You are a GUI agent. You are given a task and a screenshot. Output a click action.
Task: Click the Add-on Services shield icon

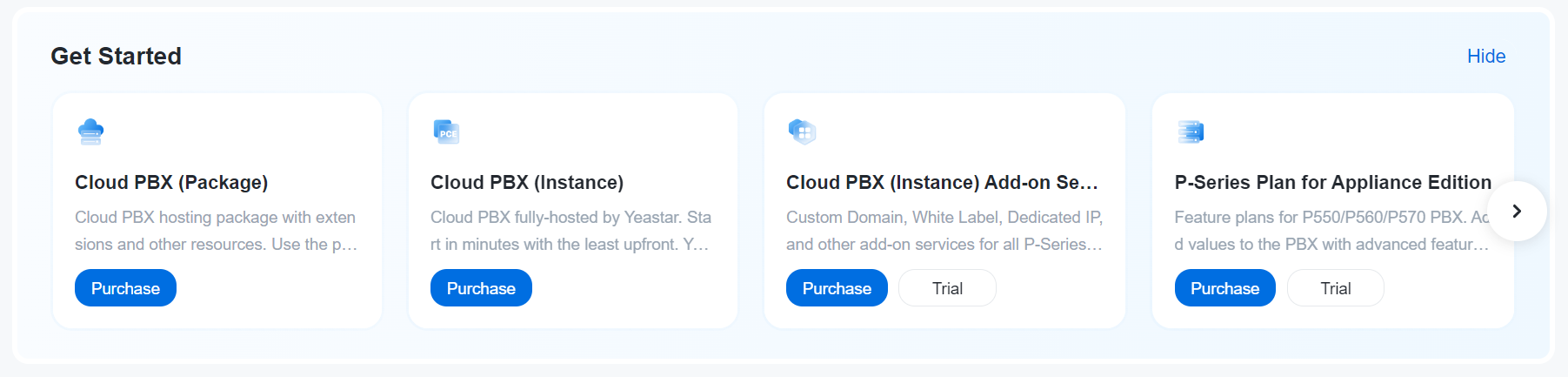pyautogui.click(x=802, y=131)
